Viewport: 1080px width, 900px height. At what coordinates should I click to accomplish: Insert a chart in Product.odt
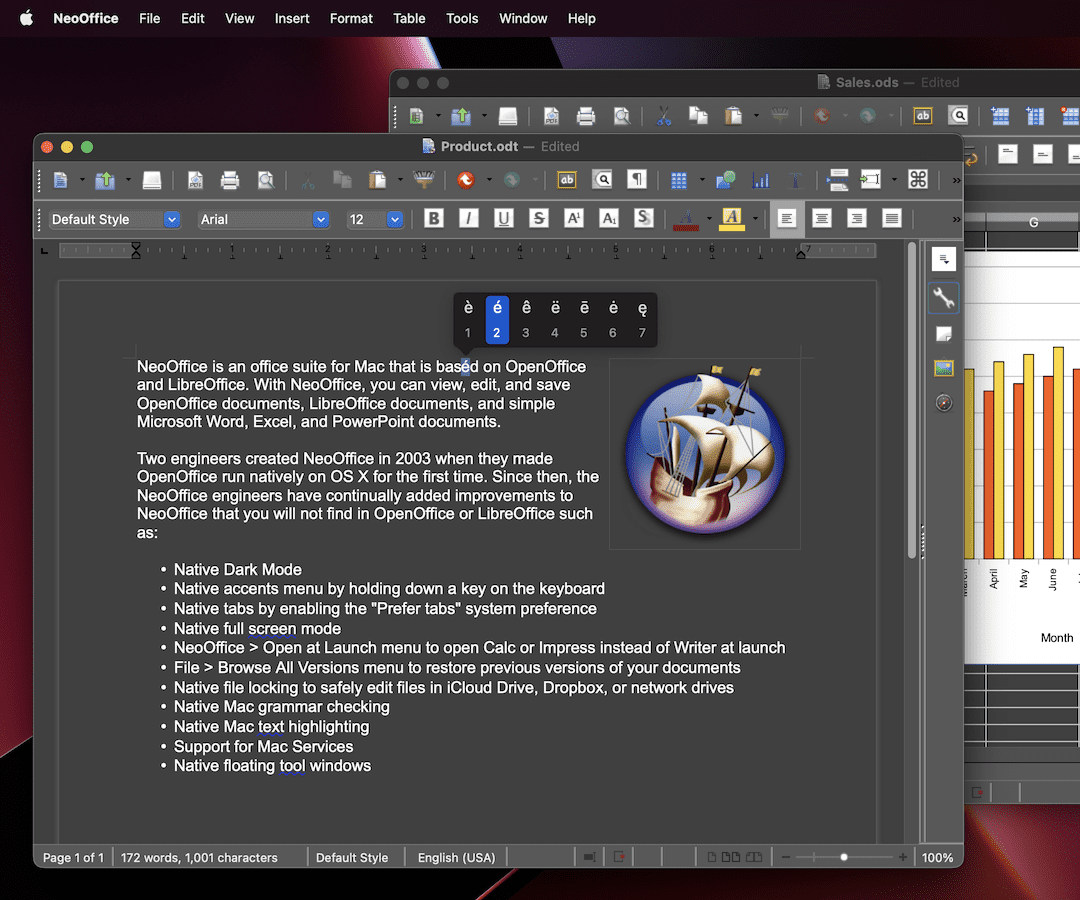tap(761, 180)
